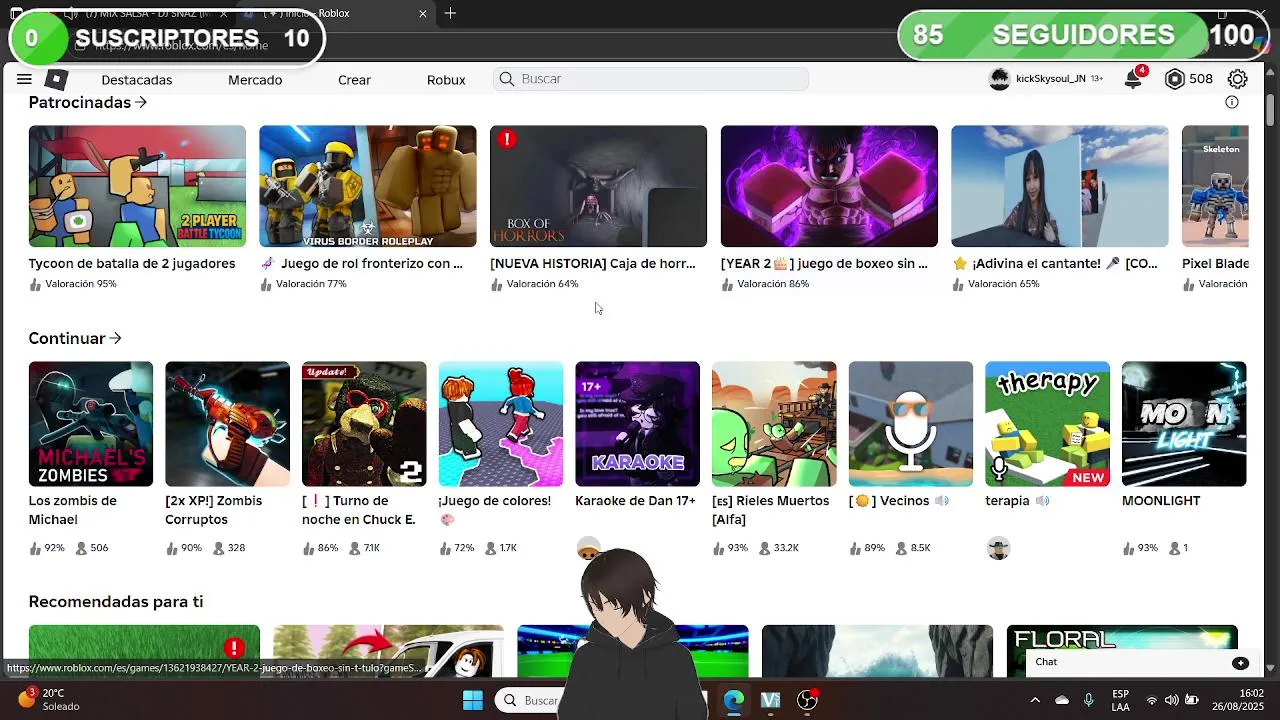The width and height of the screenshot is (1280, 720).
Task: Click the Buscar search field
Action: click(651, 79)
